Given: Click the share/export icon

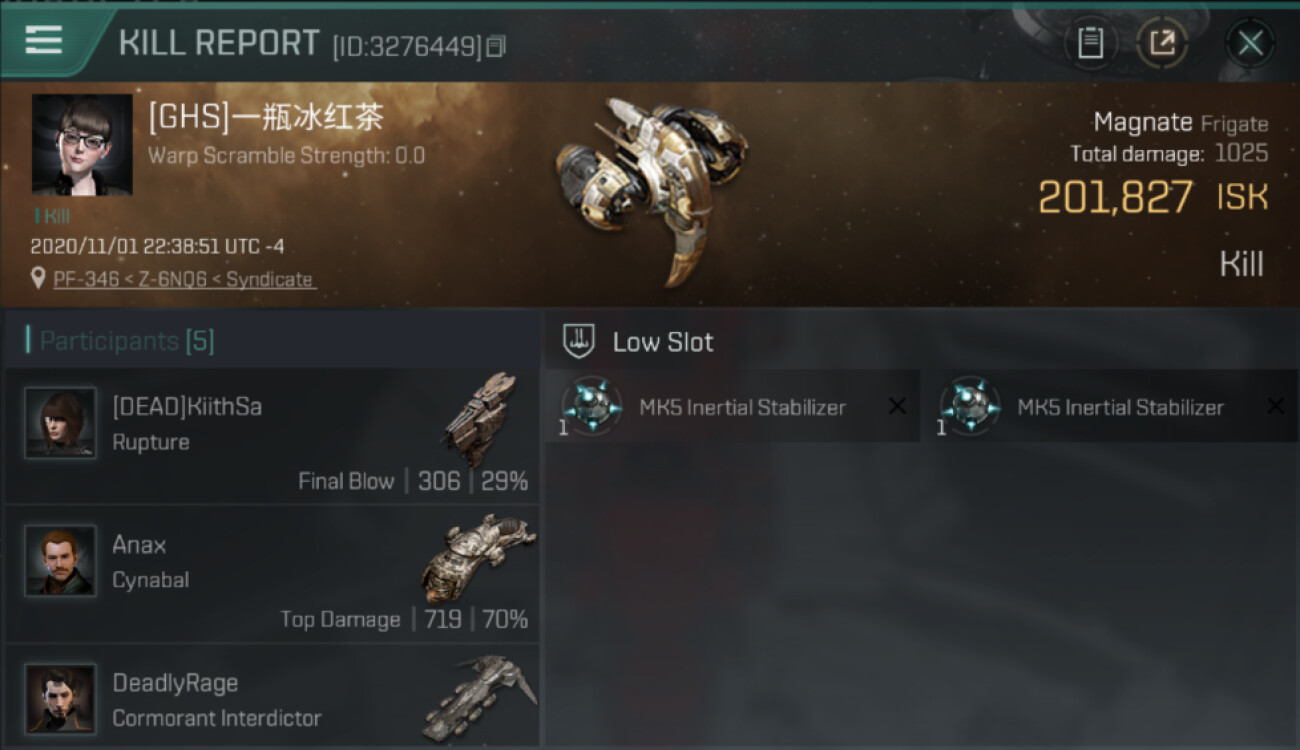Looking at the screenshot, I should coord(1162,43).
